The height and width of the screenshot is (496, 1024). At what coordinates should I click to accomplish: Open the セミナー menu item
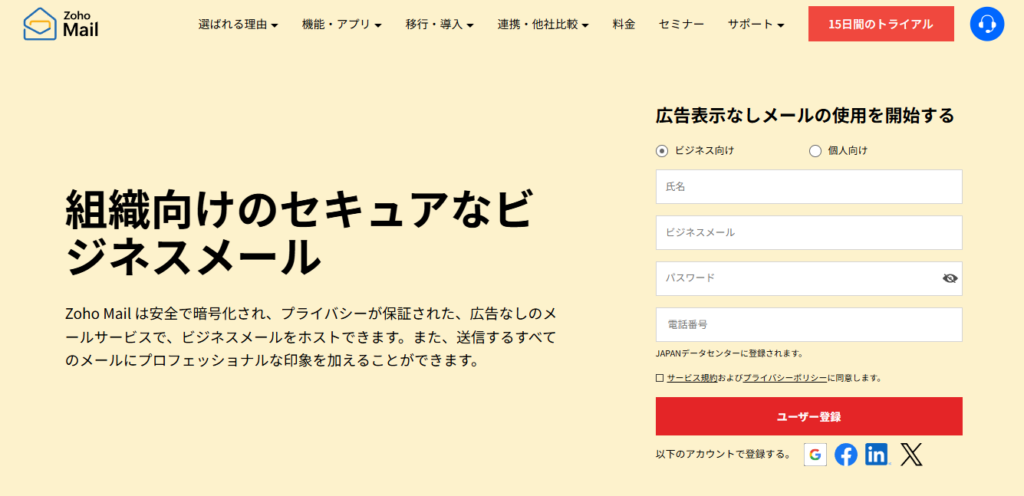pyautogui.click(x=681, y=24)
